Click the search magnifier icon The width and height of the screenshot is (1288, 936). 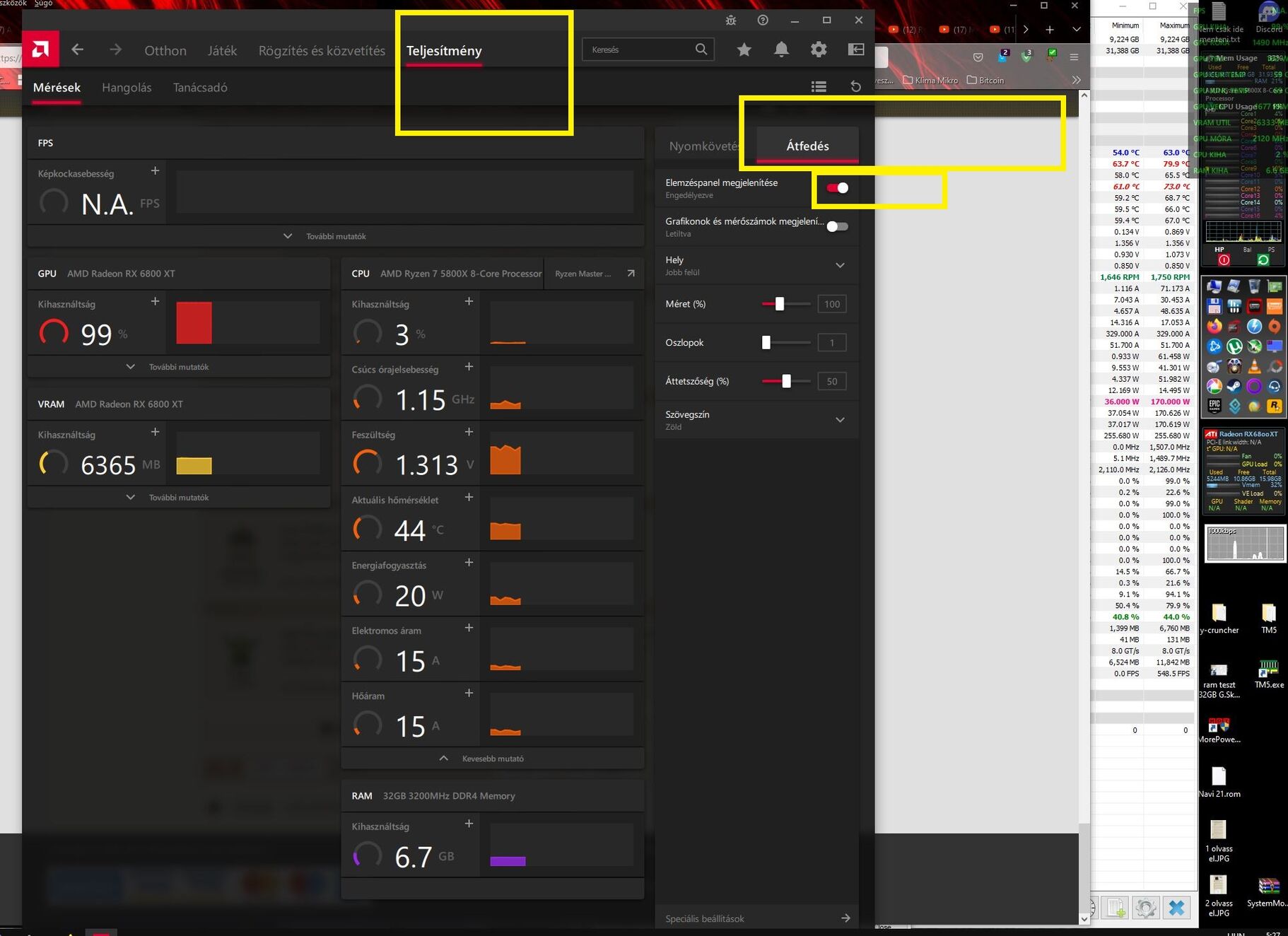click(701, 49)
